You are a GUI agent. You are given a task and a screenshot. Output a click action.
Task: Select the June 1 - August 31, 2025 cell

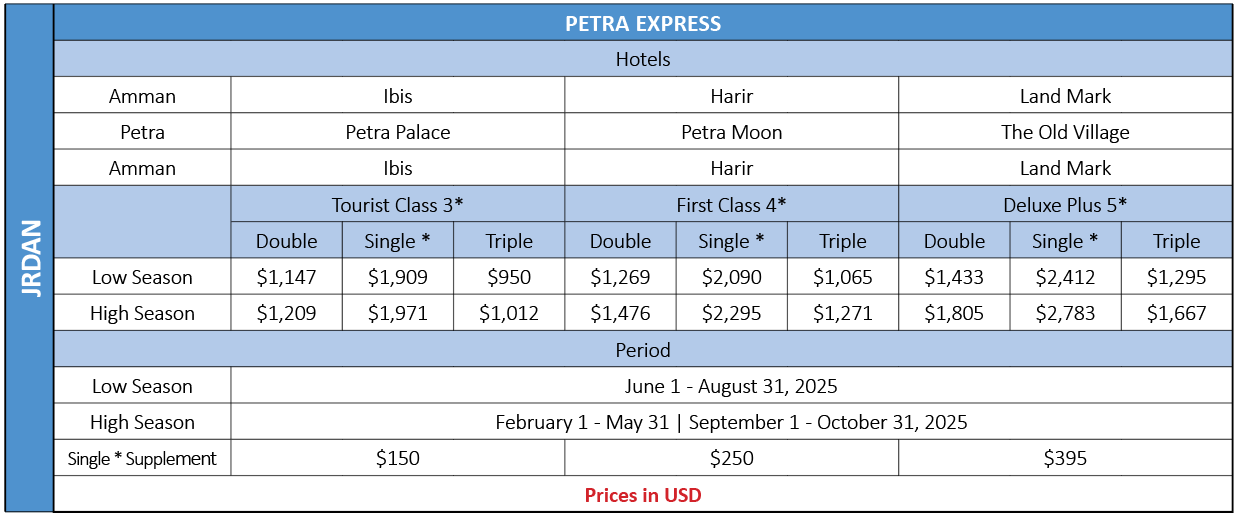[732, 386]
